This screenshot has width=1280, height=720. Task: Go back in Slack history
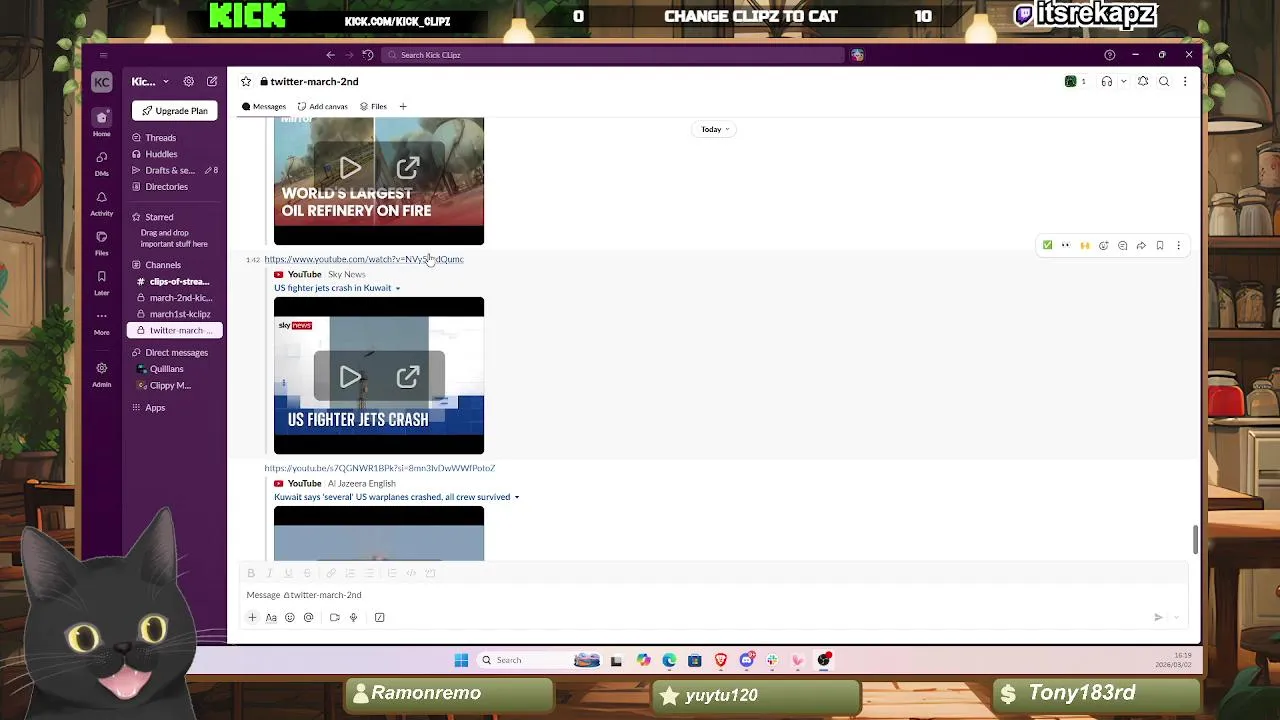331,55
